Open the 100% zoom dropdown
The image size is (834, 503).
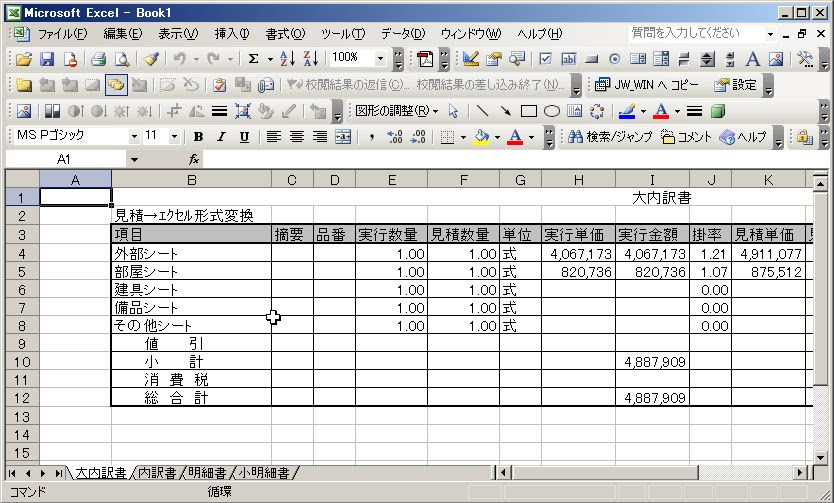(380, 58)
